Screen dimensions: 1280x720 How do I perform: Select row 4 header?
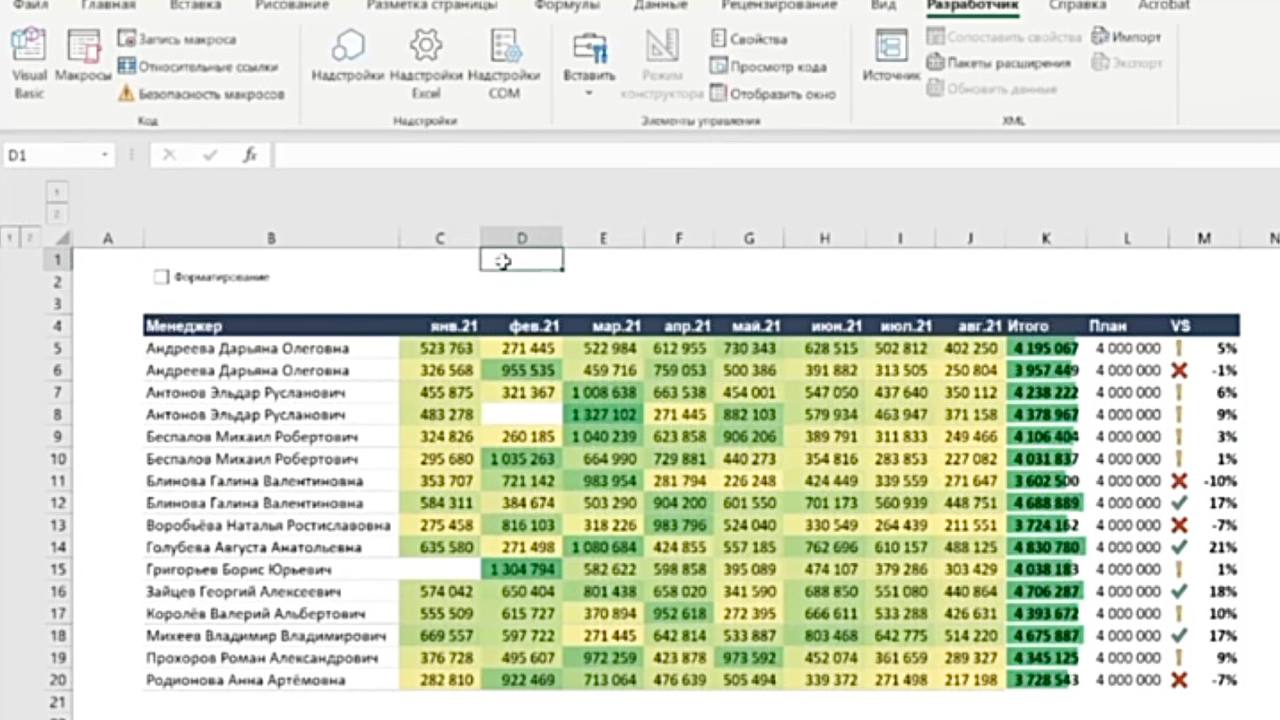tap(57, 326)
